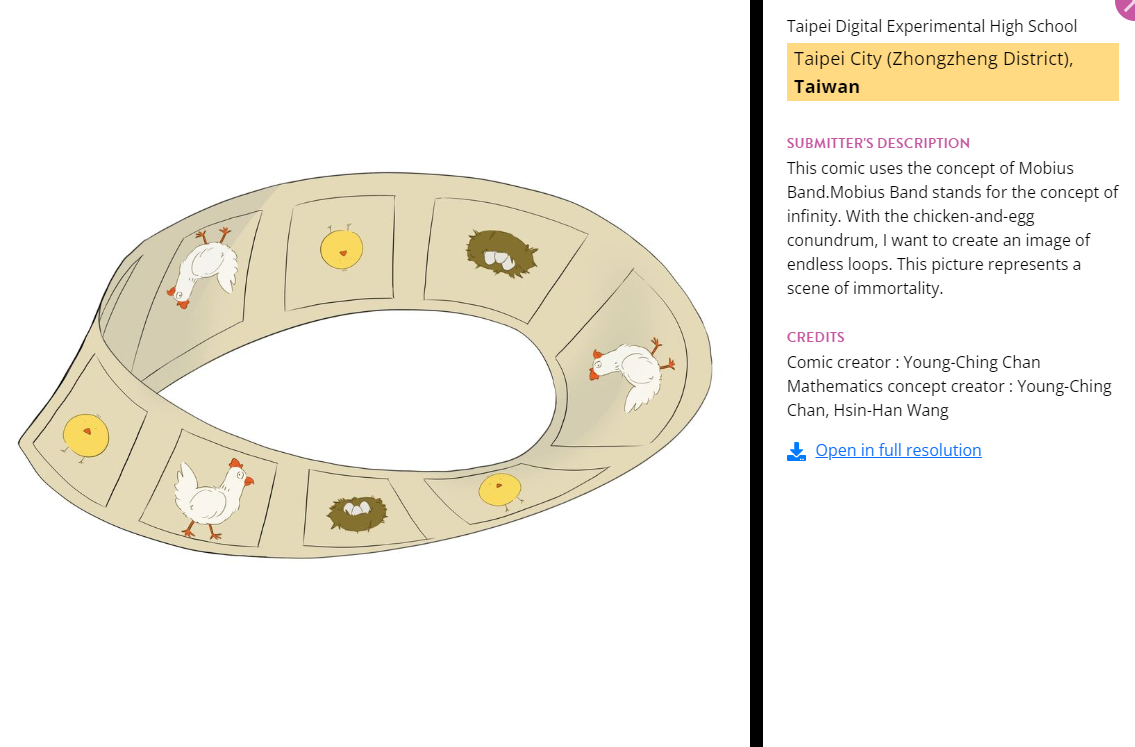Click the highlighted Taipei City location box
This screenshot has height=747, width=1135.
[x=952, y=72]
